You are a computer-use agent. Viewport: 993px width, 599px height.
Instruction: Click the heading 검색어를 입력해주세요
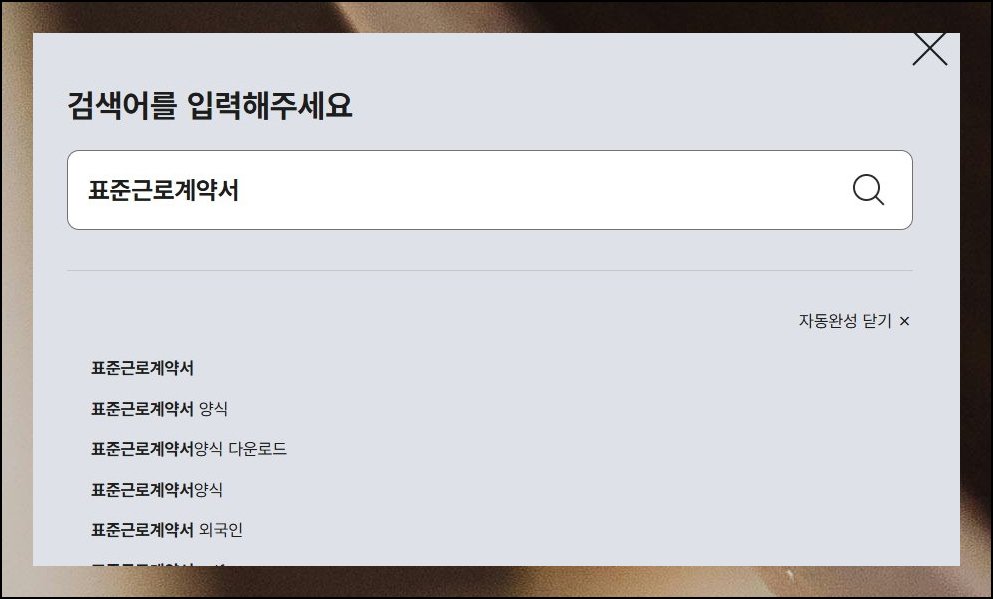coord(210,105)
